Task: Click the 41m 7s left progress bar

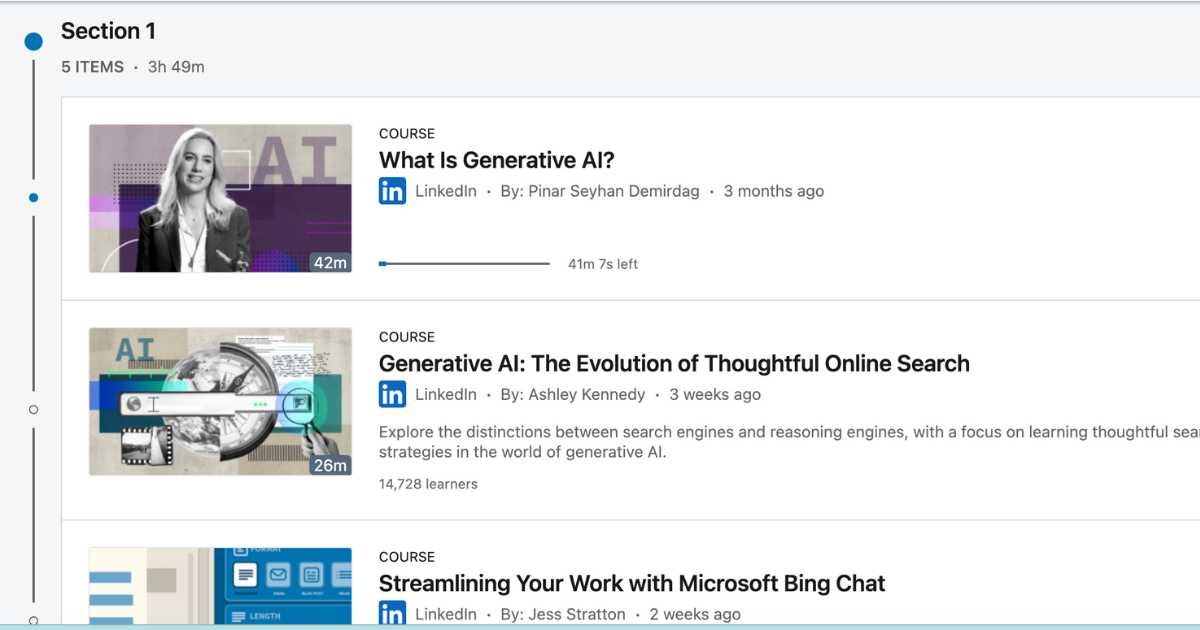Action: click(465, 263)
